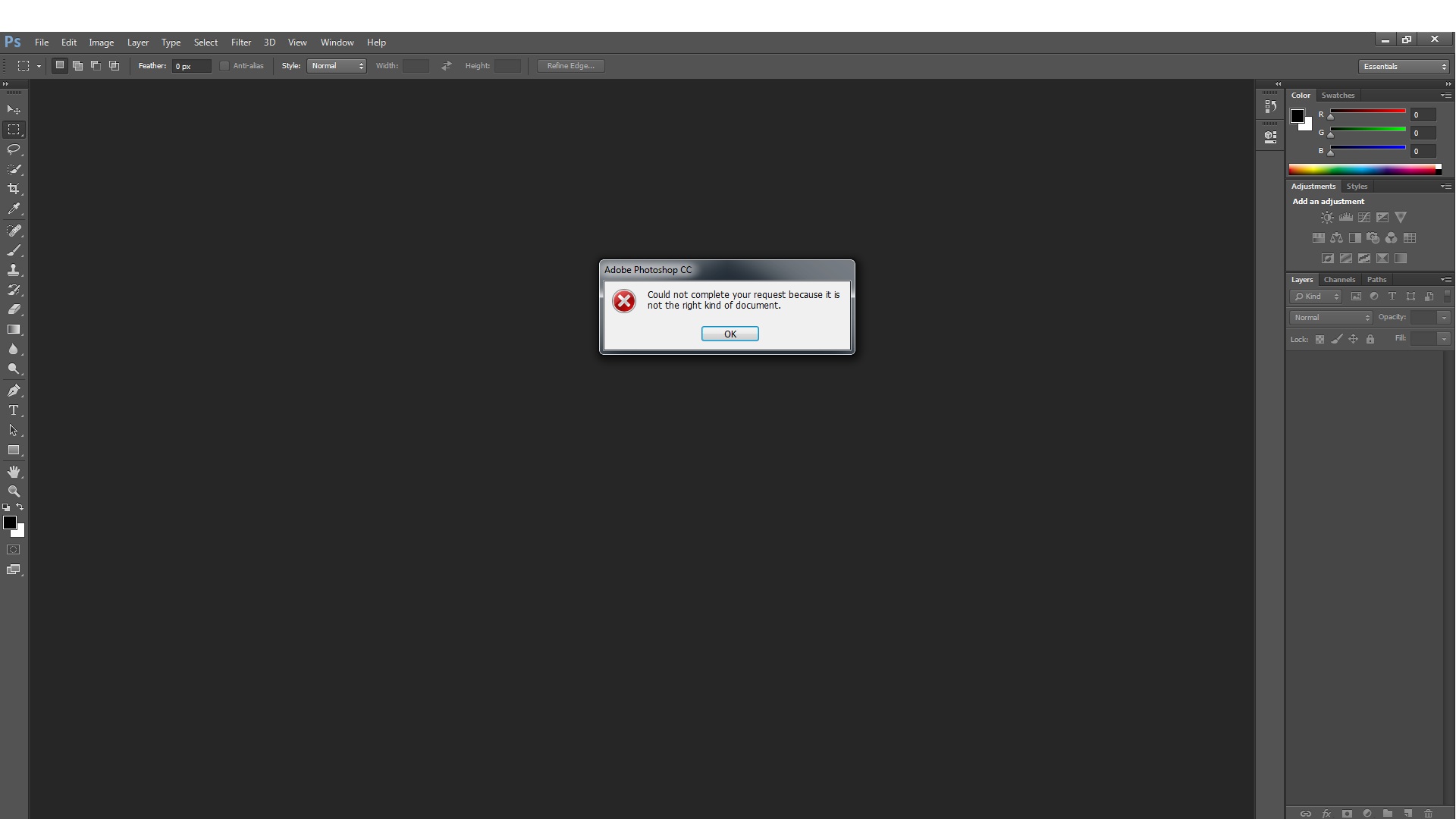Select Subtract from selection mode
The width and height of the screenshot is (1456, 819).
coord(96,66)
